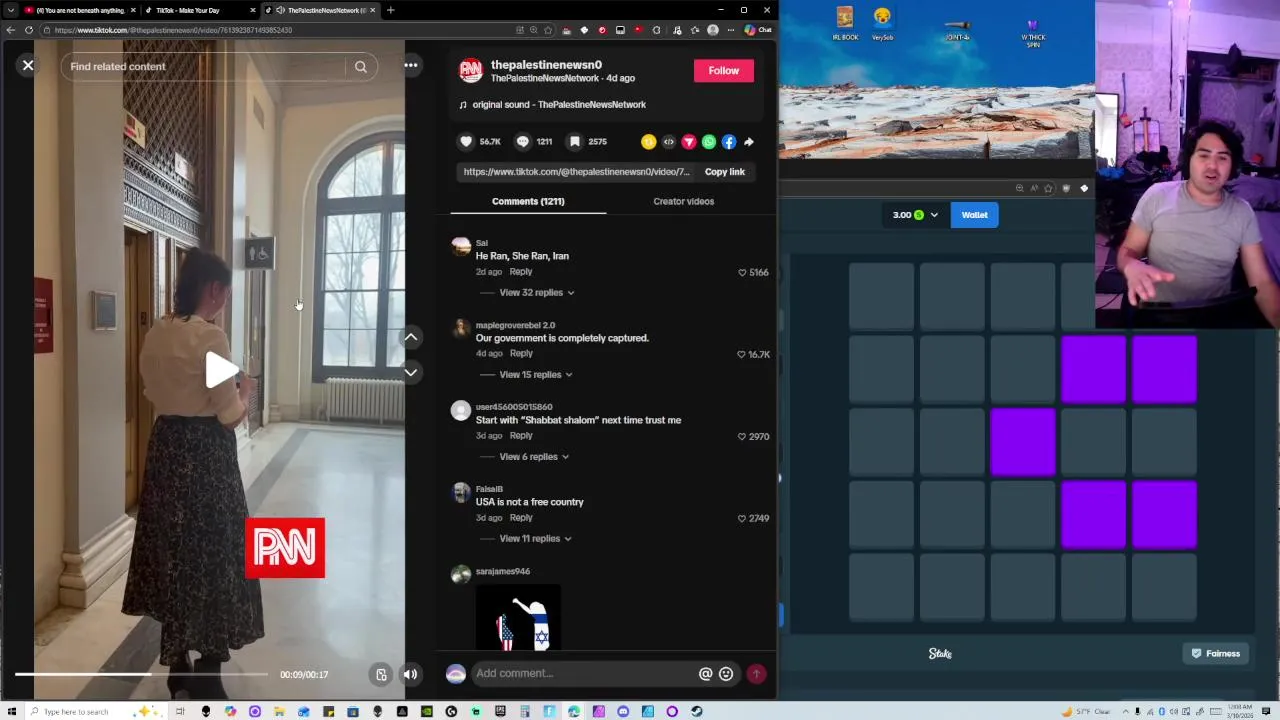Open the 3.00 balance currency dropdown in Stake
Screen dimensions: 1280x720
(915, 215)
